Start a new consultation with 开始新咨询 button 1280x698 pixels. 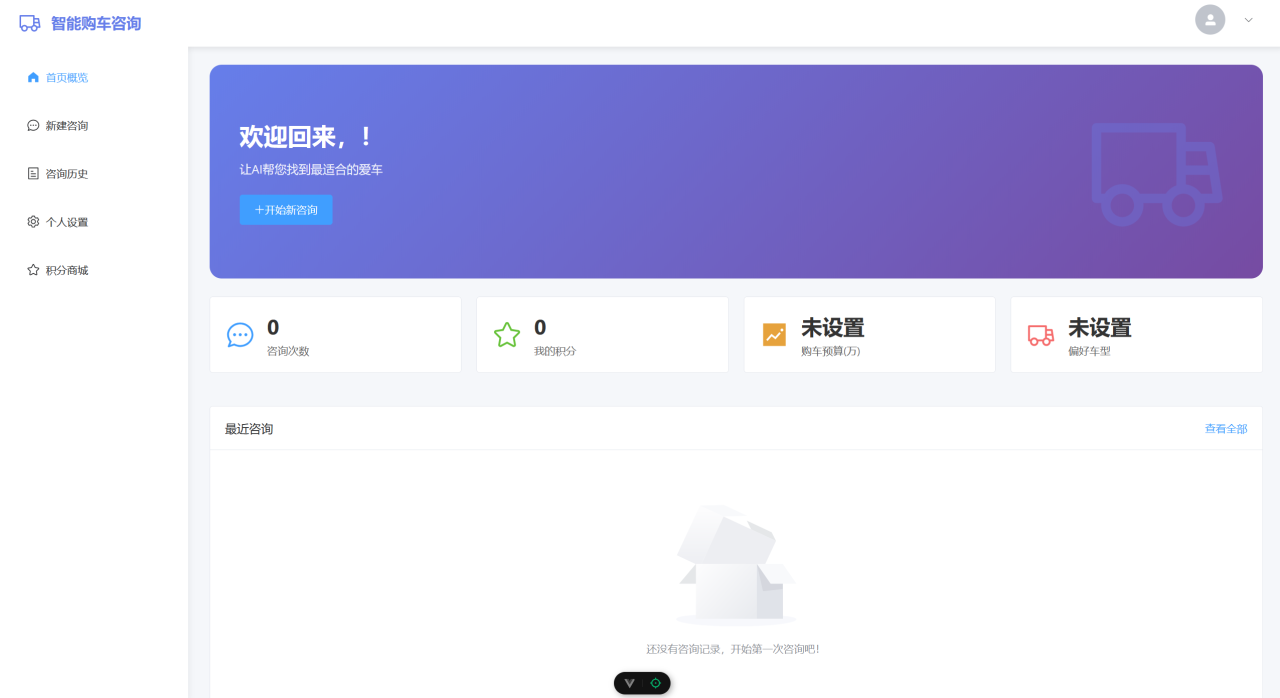point(286,210)
